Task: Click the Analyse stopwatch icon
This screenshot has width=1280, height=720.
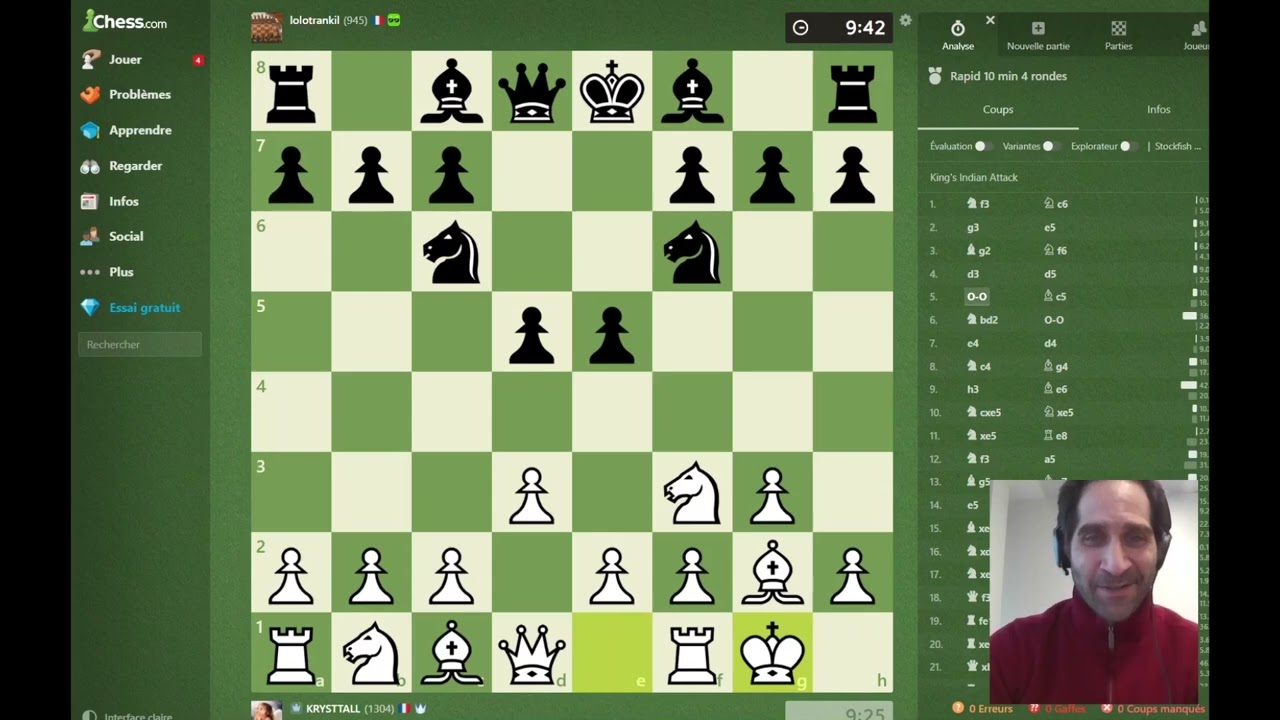Action: coord(958,28)
